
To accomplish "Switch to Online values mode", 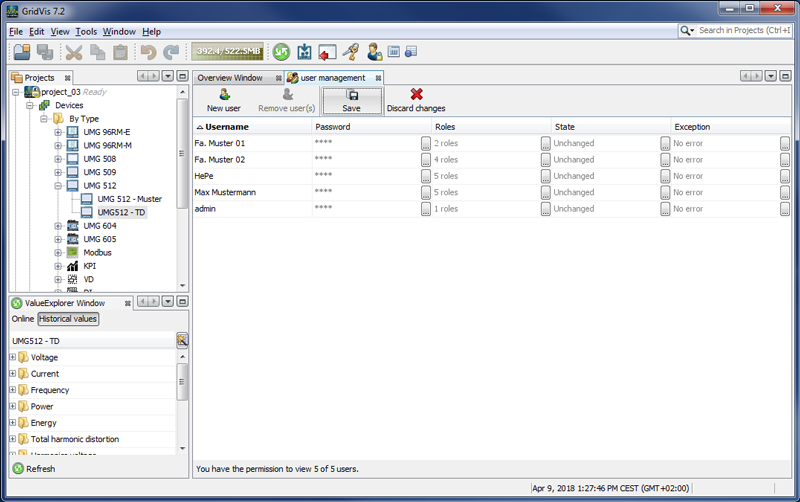I will point(22,319).
